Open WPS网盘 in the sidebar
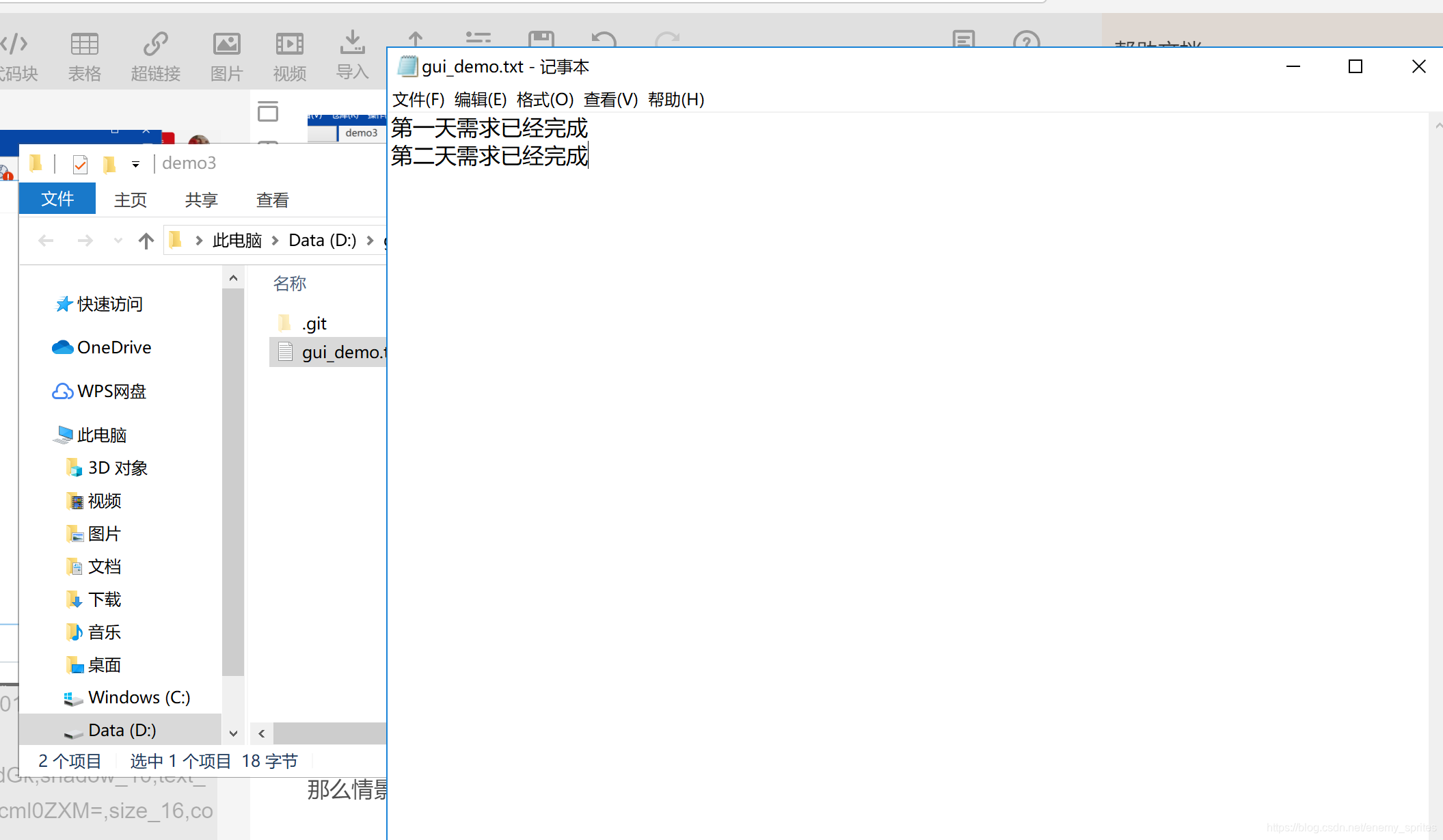The width and height of the screenshot is (1443, 840). click(x=111, y=391)
